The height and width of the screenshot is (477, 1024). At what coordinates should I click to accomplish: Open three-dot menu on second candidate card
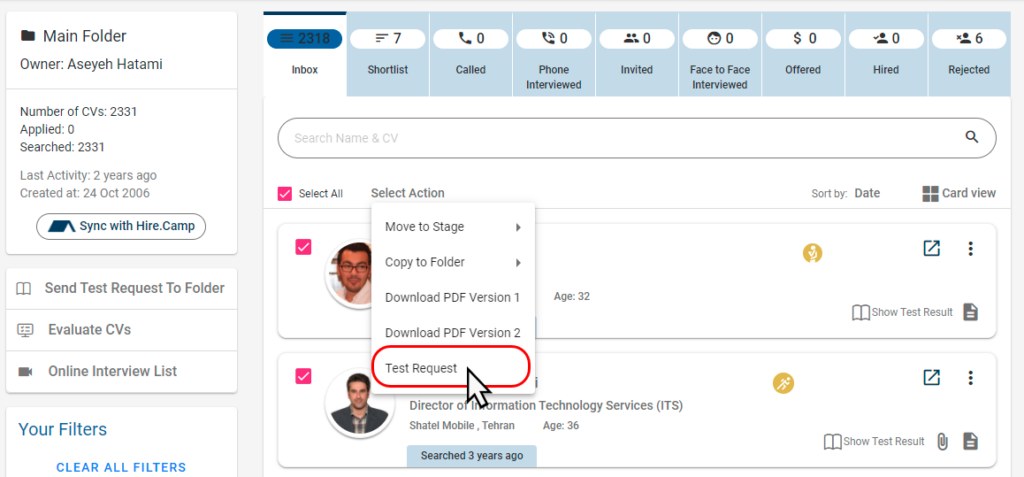pos(970,377)
